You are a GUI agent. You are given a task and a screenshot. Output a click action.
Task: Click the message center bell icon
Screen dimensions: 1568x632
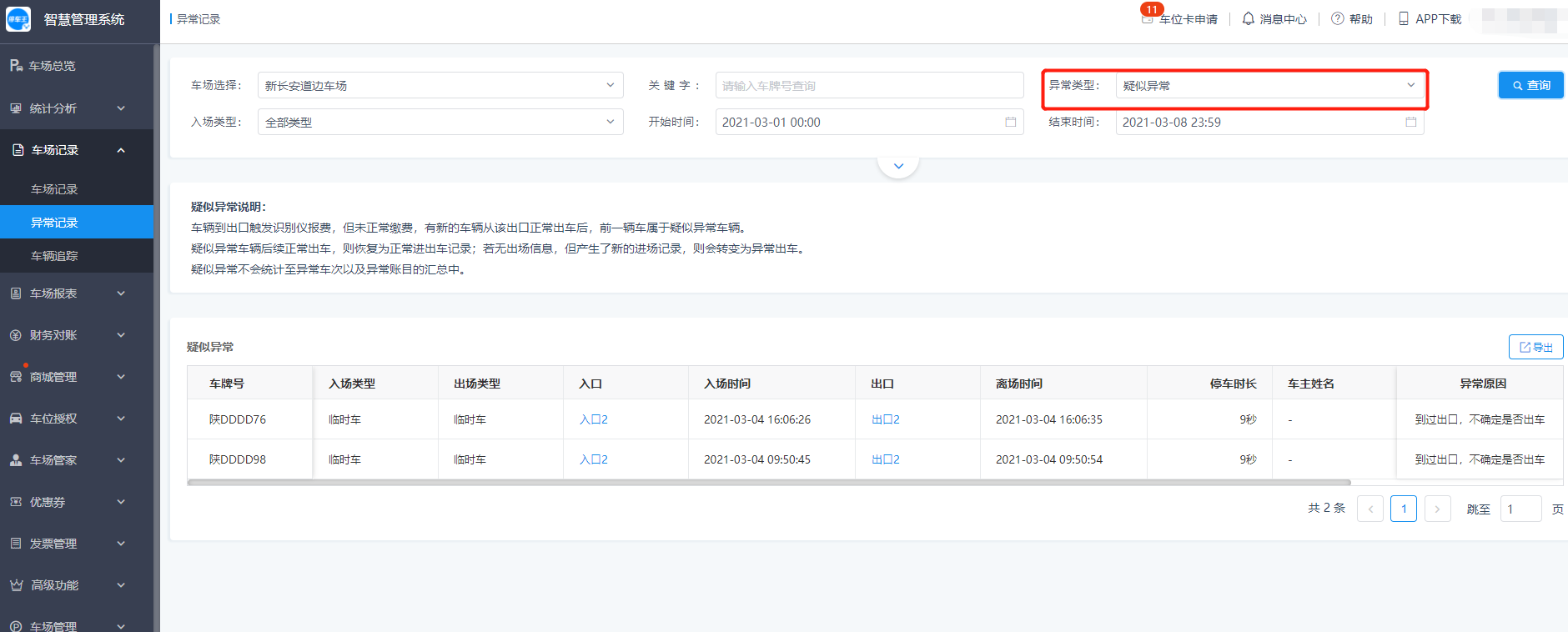tap(1248, 18)
